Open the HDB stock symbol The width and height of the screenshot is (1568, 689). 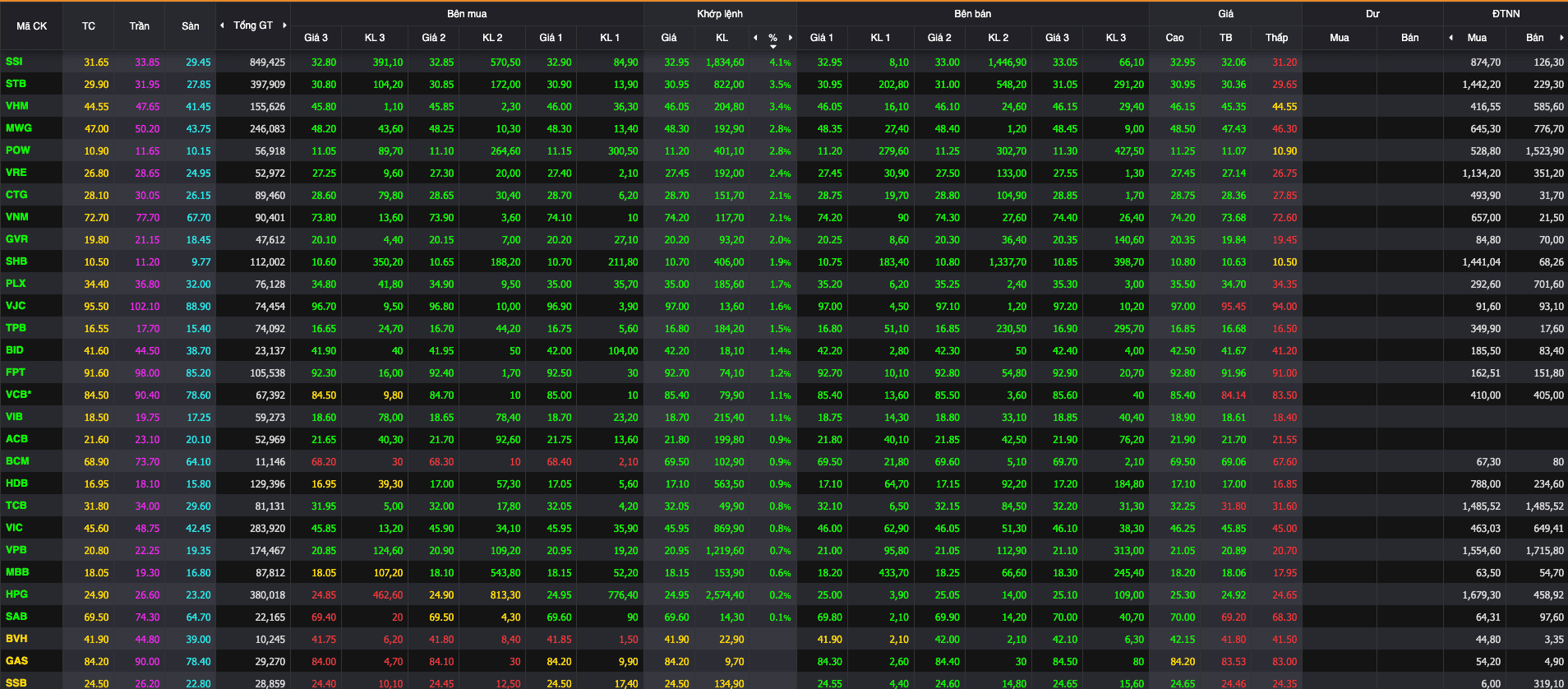coord(16,483)
